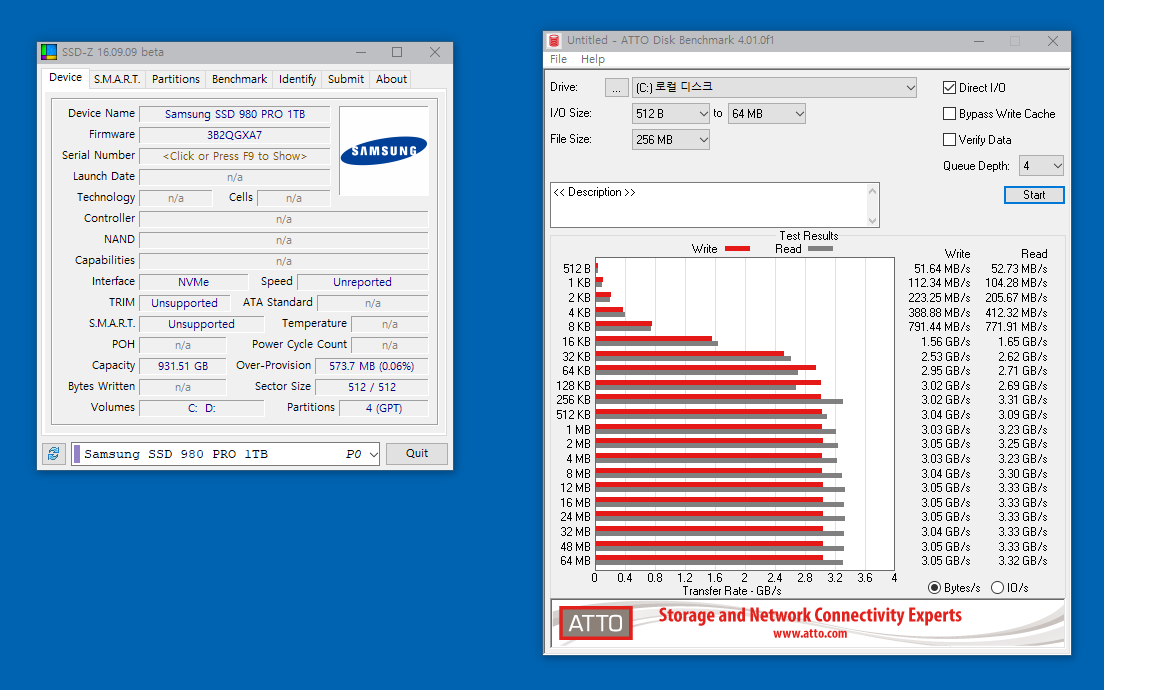Click the Samsung logo in SSD-Z
The width and height of the screenshot is (1152, 690).
[x=384, y=151]
